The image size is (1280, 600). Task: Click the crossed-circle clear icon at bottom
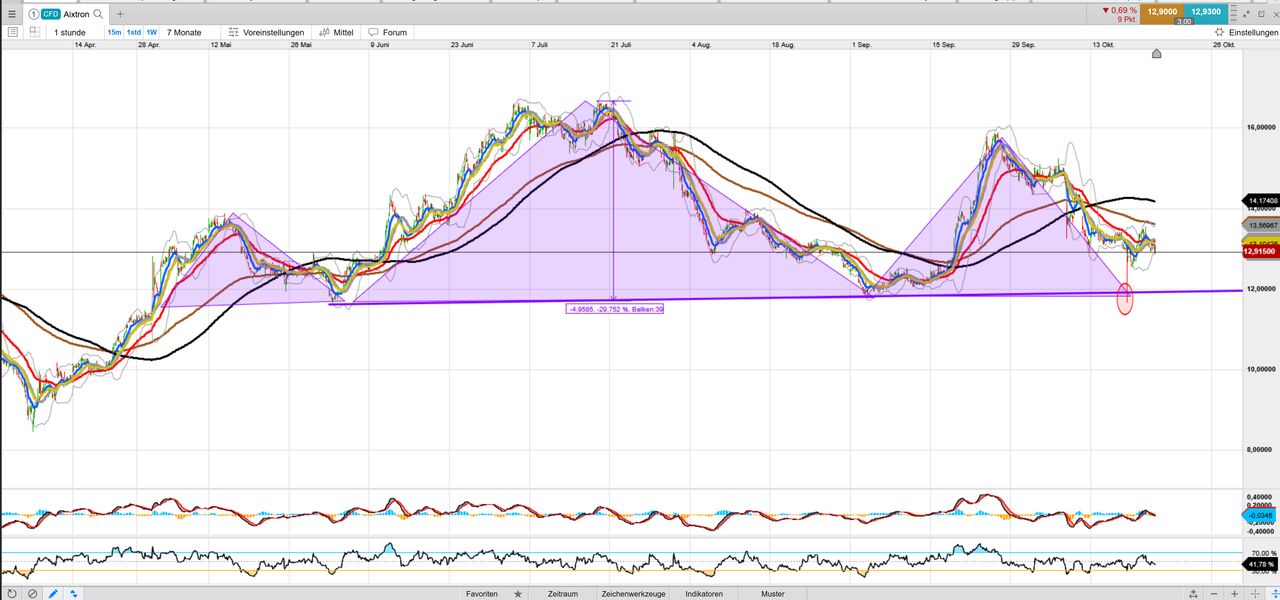(32, 593)
